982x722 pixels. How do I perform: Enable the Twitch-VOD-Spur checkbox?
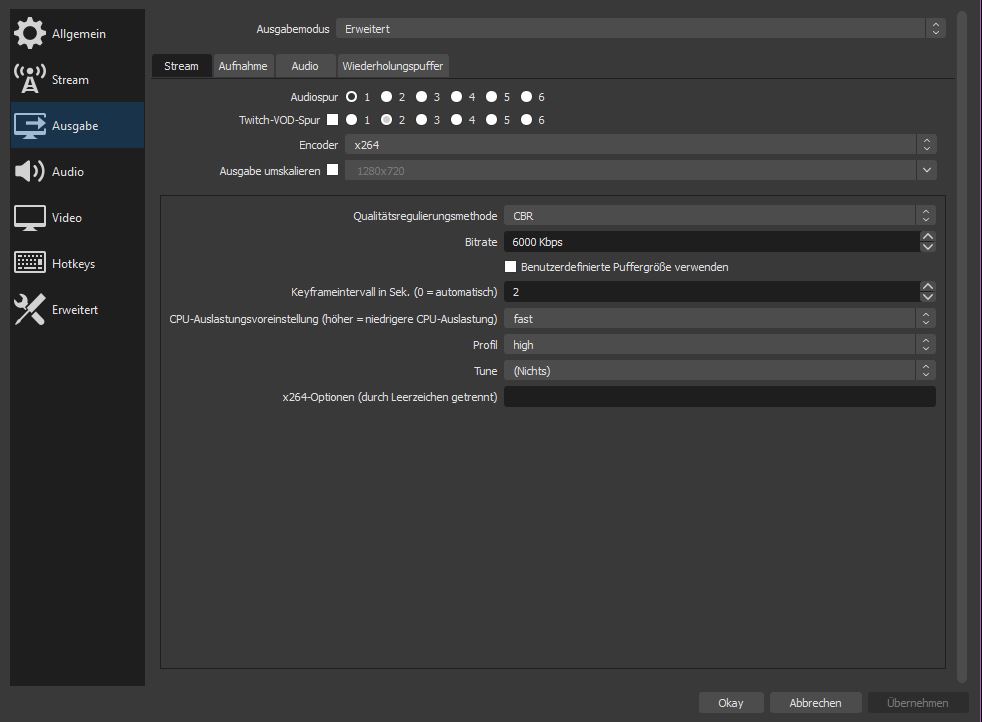pos(333,120)
